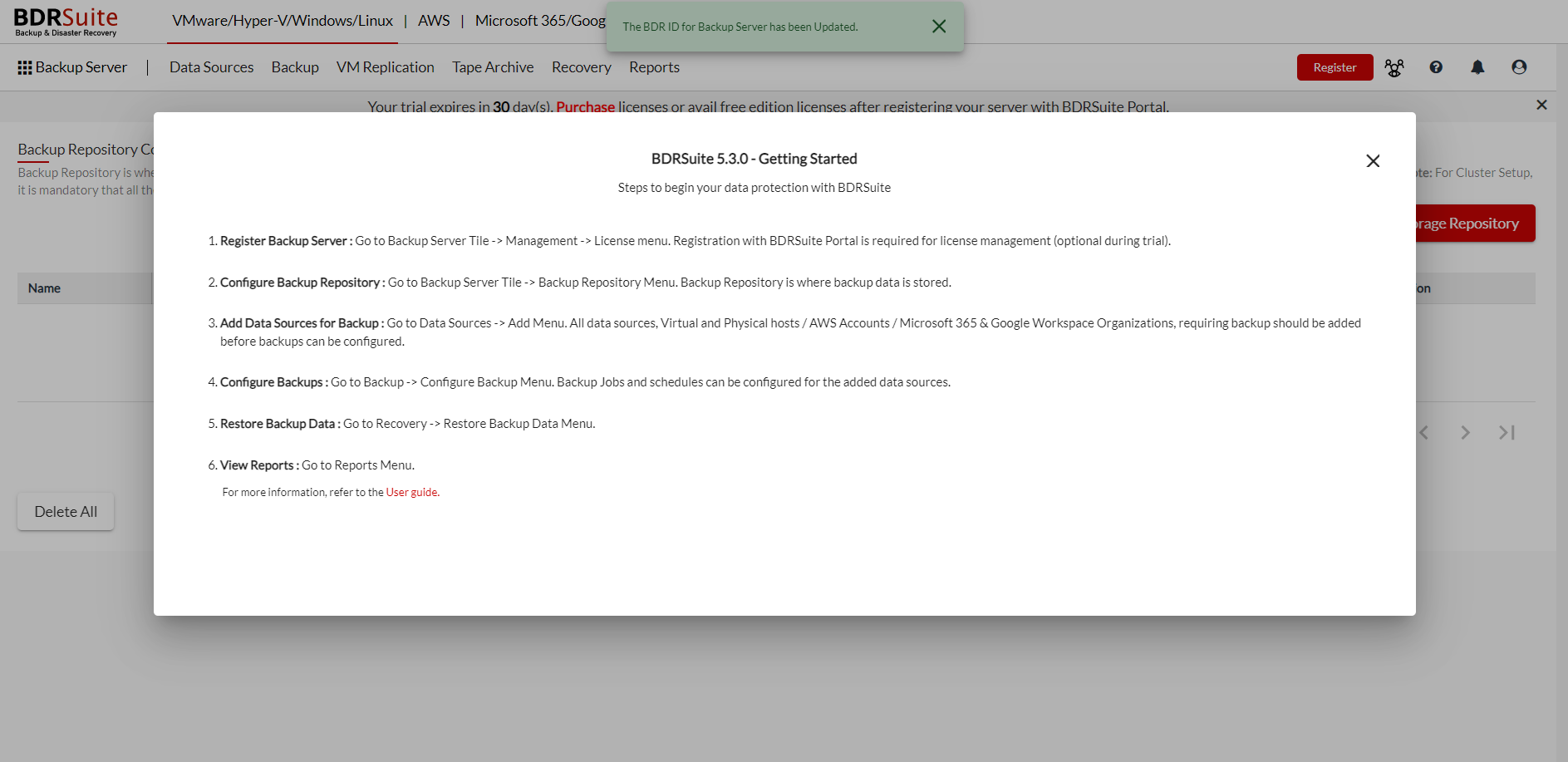Jump to last page arrow
Viewport: 1568px width, 762px height.
pyautogui.click(x=1507, y=433)
